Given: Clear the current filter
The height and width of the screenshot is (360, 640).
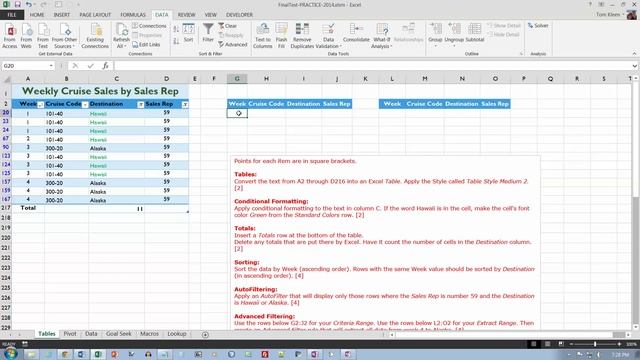Looking at the screenshot, I should point(227,26).
